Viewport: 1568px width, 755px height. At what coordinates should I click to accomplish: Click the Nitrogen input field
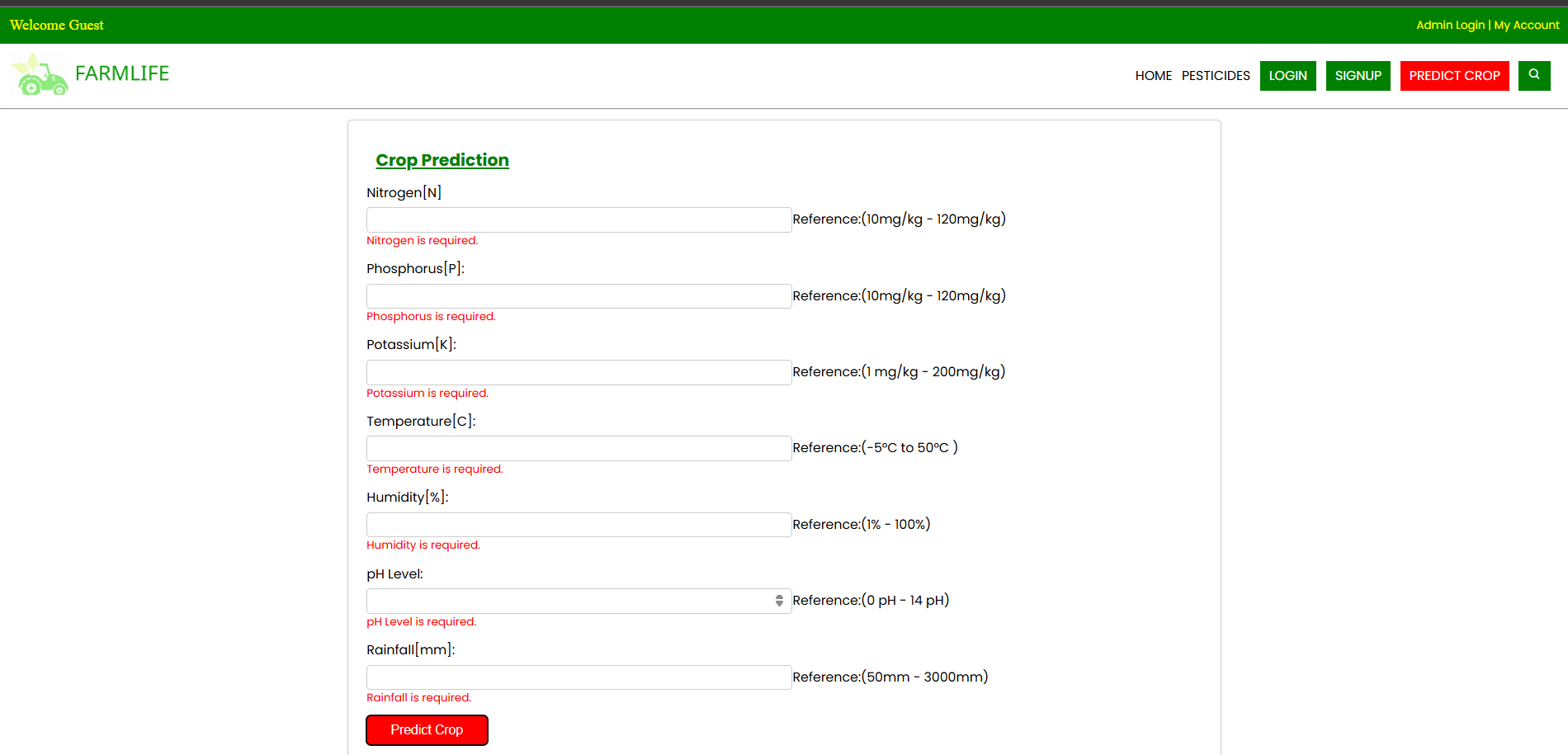[578, 219]
